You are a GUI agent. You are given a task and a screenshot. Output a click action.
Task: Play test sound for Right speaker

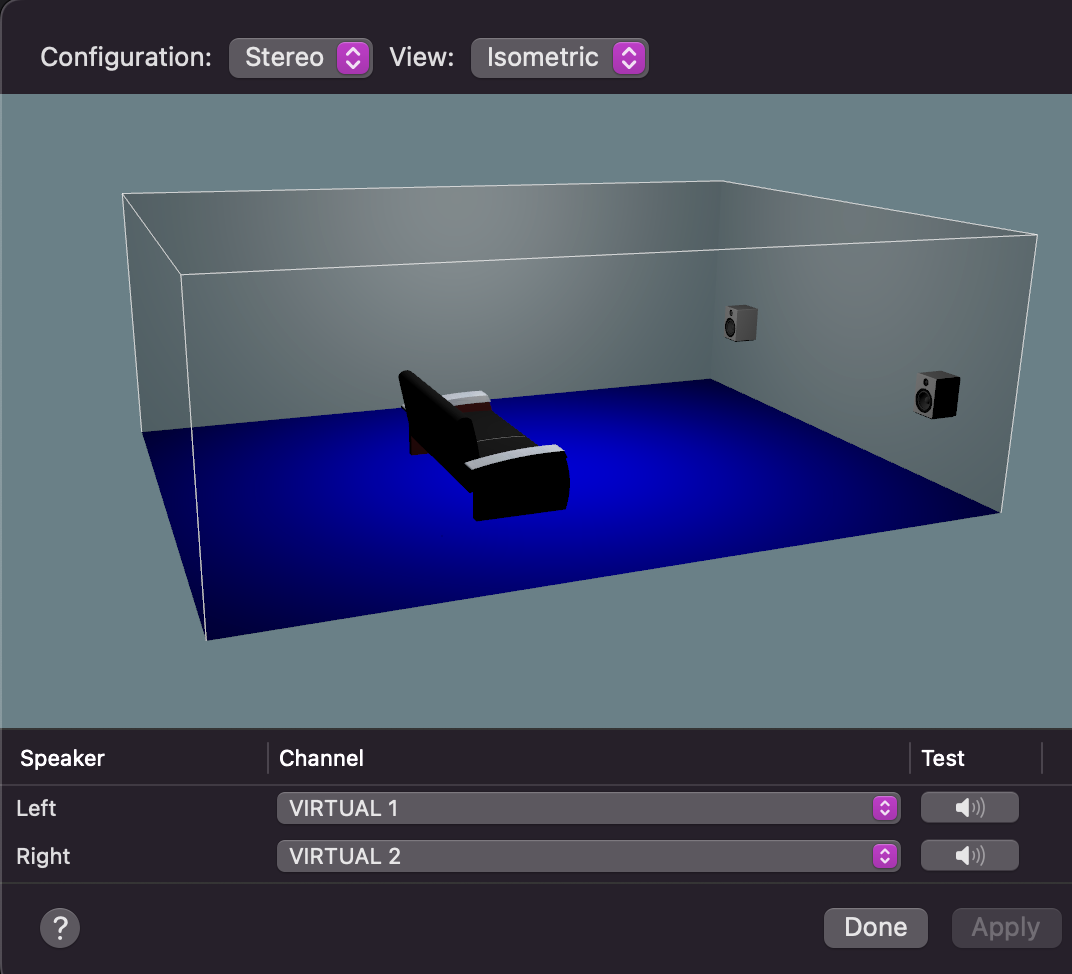969,856
